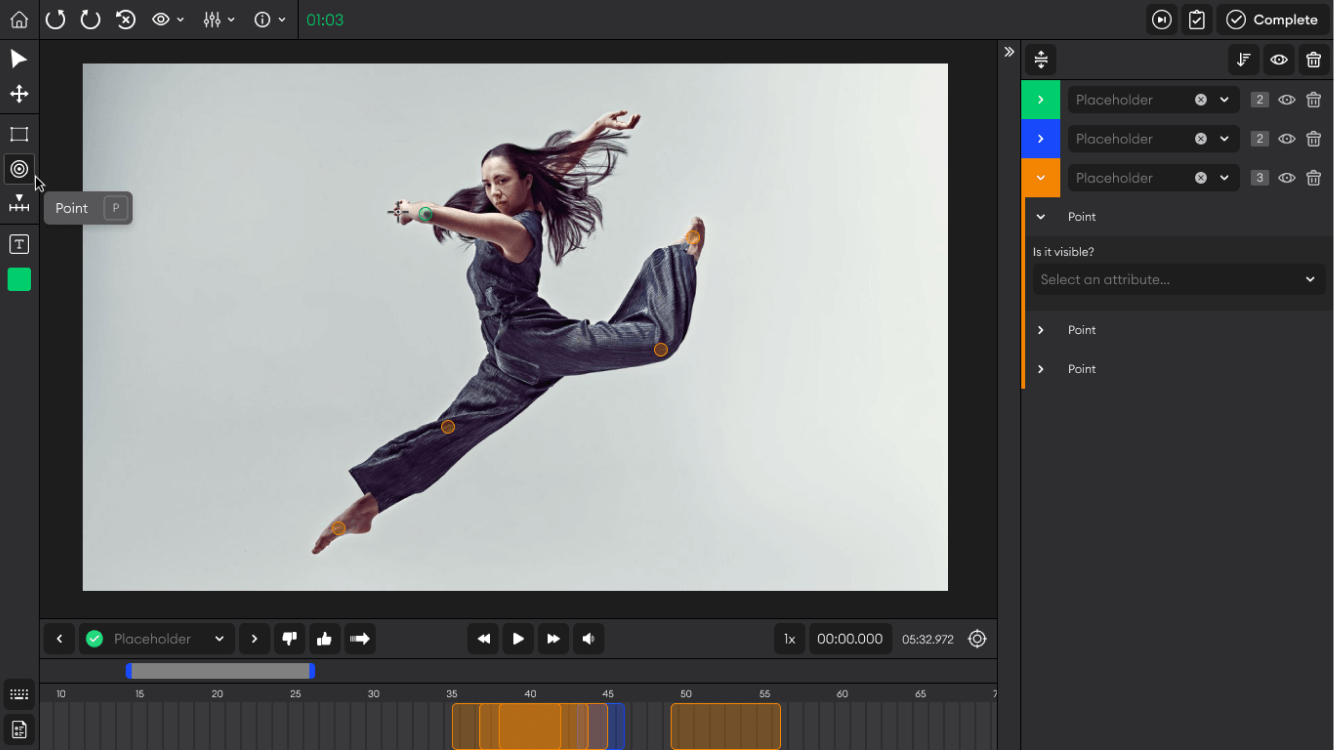Hide the orange annotation via eye icon
This screenshot has width=1334, height=750.
pos(1287,178)
